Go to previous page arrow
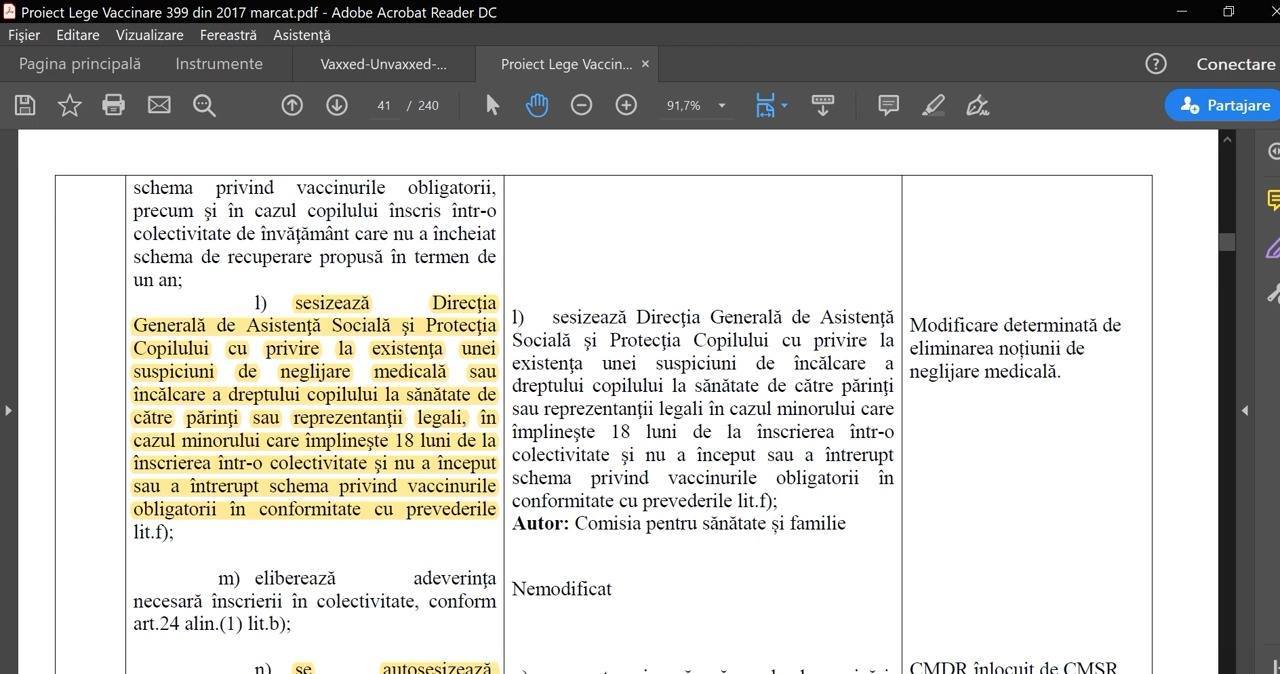Image resolution: width=1280 pixels, height=674 pixels. (x=292, y=105)
